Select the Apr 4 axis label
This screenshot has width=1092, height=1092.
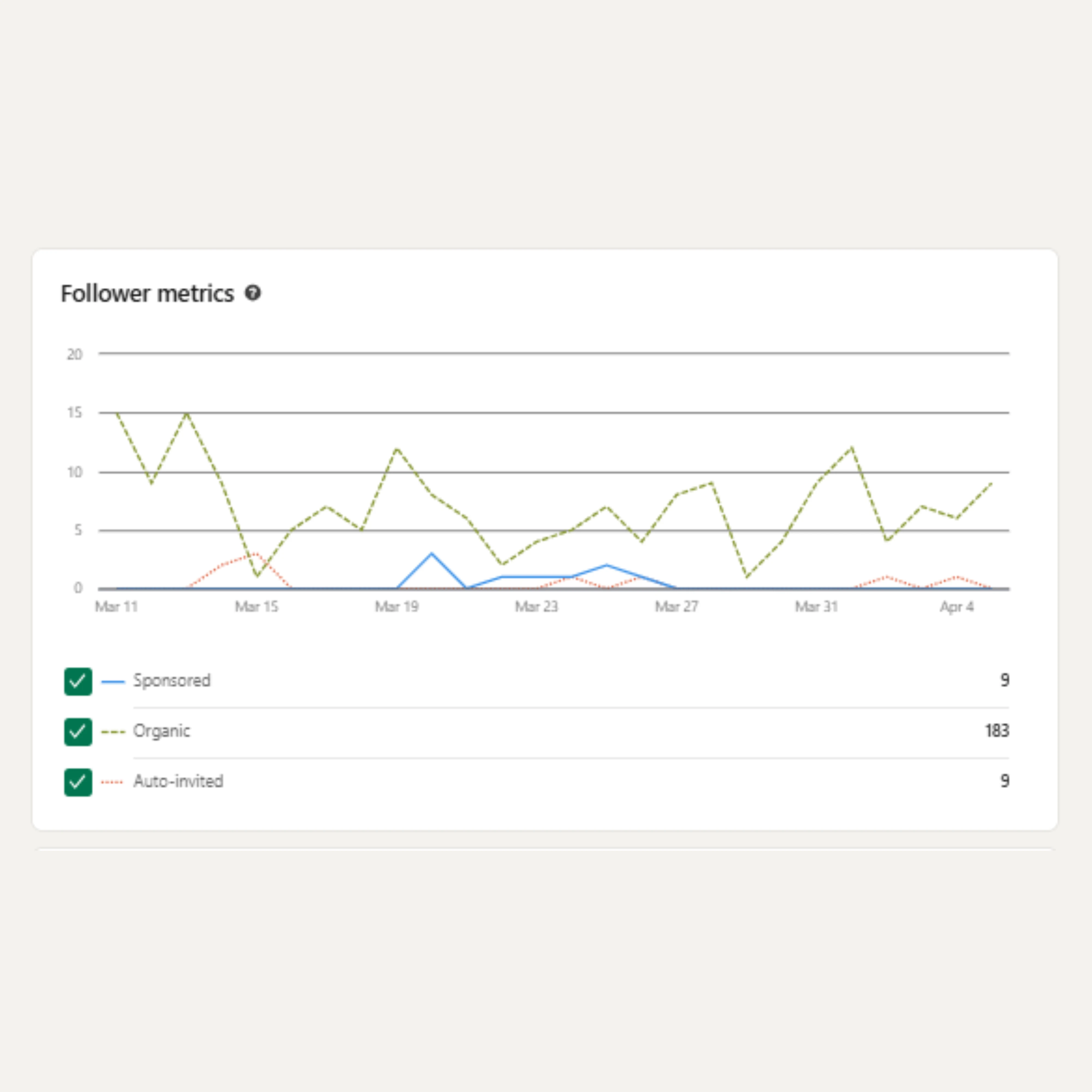point(956,607)
